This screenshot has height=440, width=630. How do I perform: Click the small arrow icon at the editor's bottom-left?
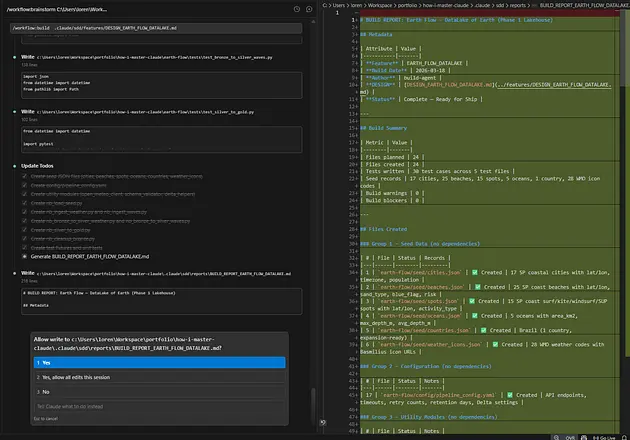pos(323,422)
